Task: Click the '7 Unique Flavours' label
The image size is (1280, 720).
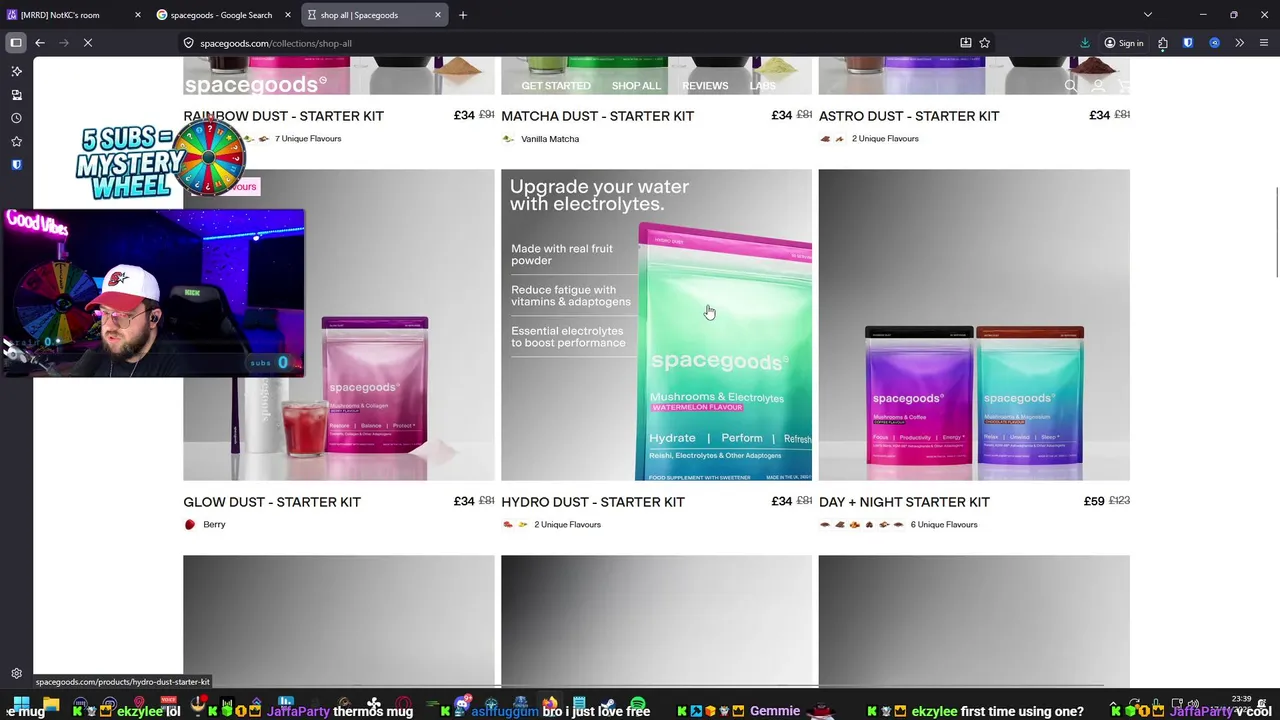Action: [x=308, y=139]
